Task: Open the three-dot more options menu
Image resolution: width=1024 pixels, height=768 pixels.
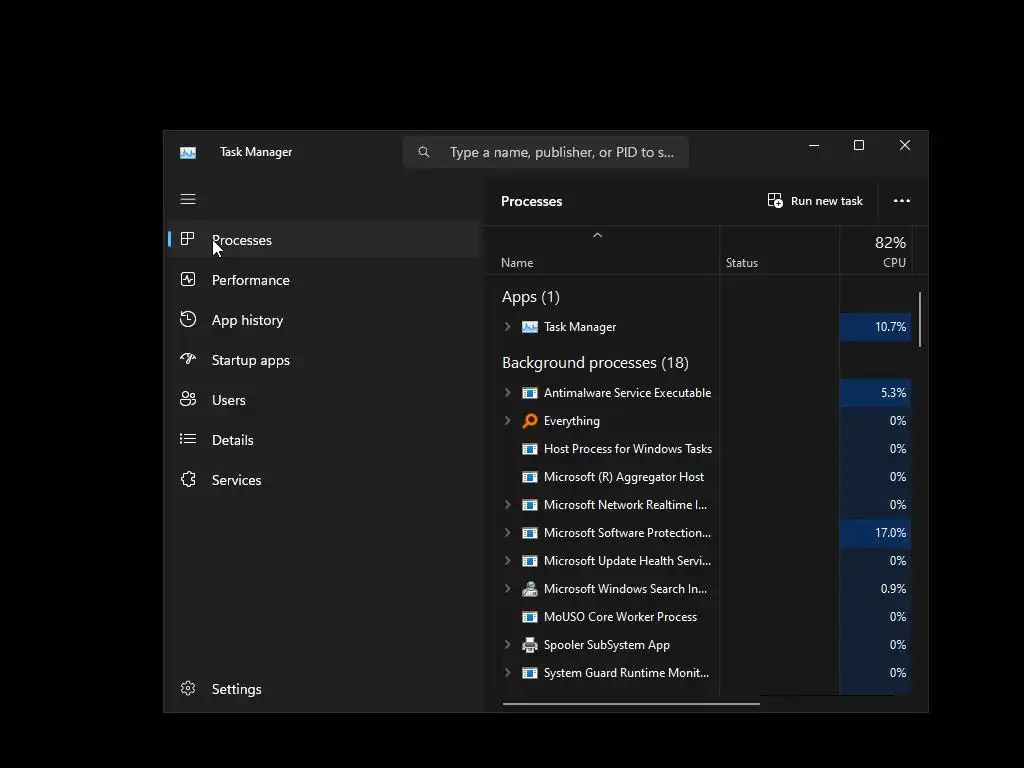Action: [x=902, y=200]
